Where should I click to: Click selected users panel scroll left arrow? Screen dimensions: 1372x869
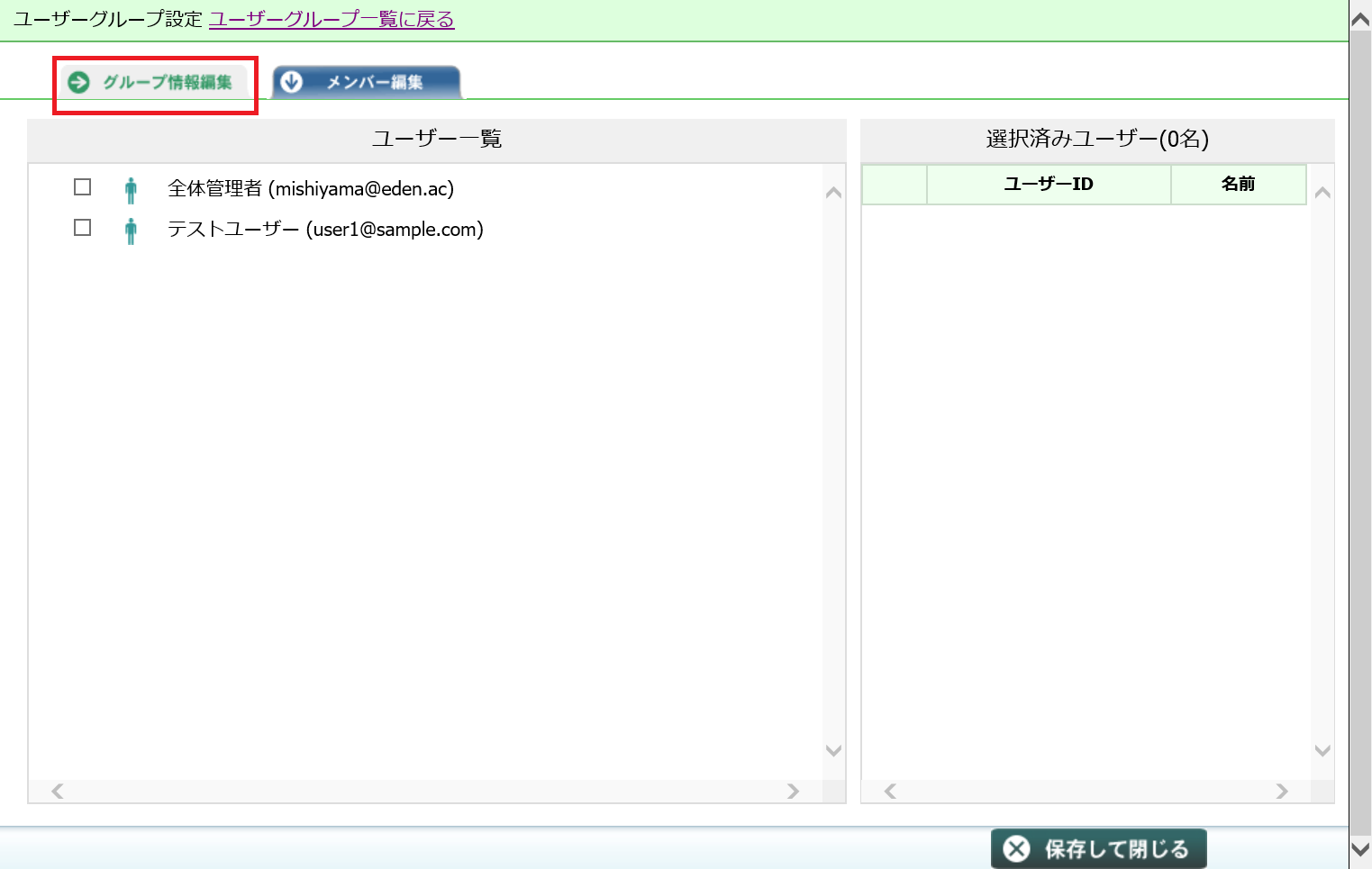[890, 791]
